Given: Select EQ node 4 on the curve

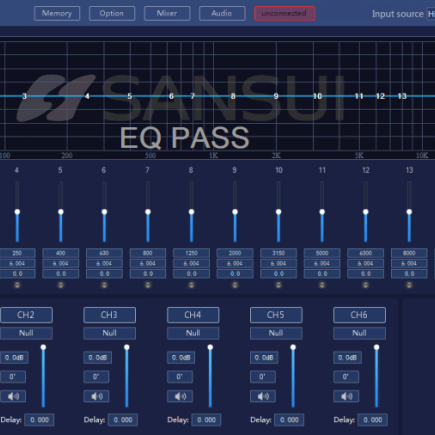Looking at the screenshot, I should [x=87, y=96].
